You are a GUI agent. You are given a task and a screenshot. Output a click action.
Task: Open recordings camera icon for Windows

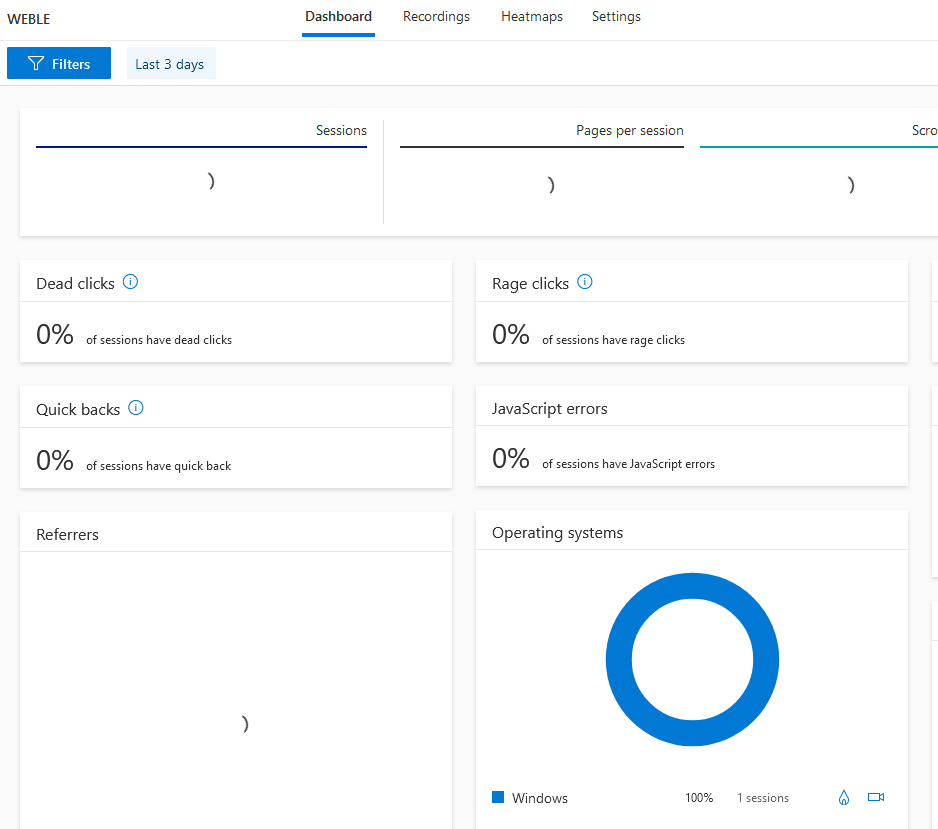click(876, 797)
